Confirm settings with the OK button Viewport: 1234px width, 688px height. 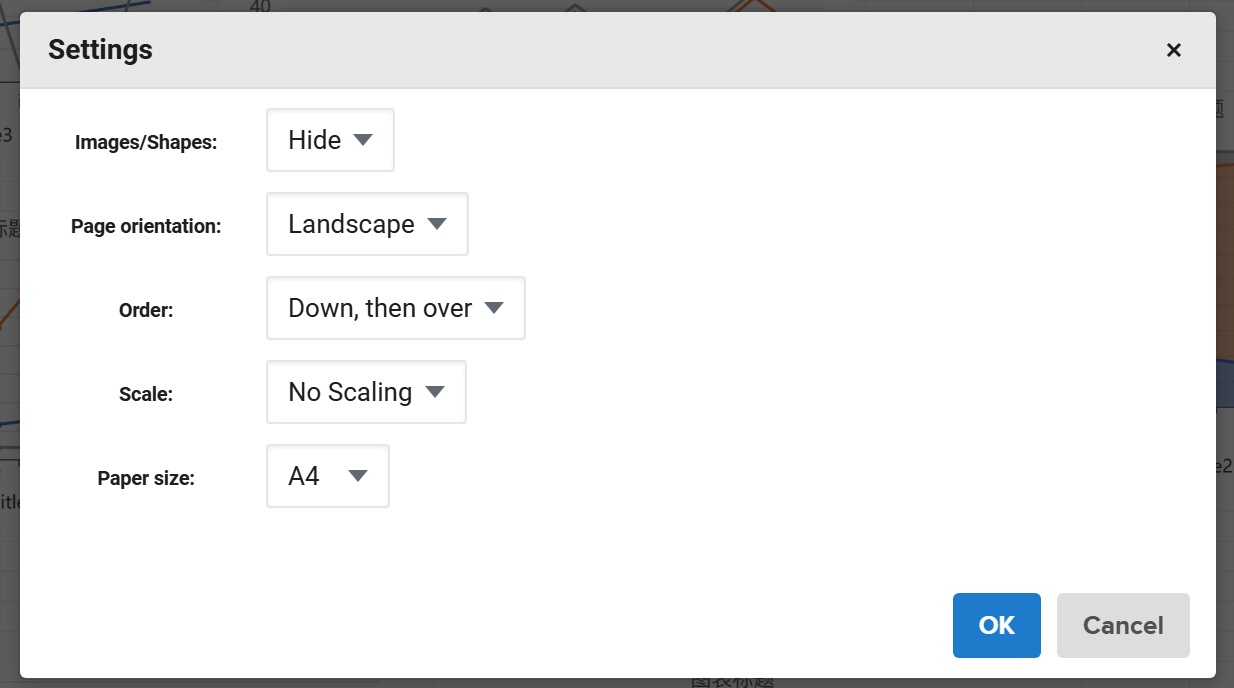[x=996, y=625]
